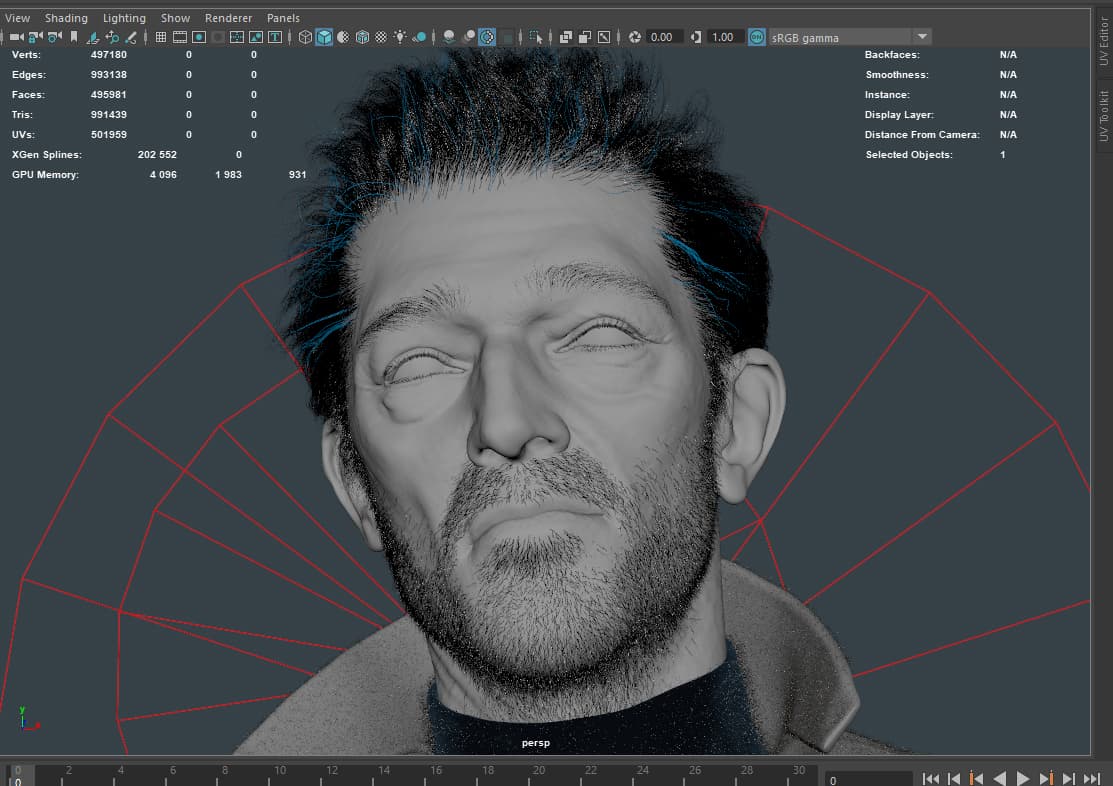Viewport: 1113px width, 786px height.
Task: Open the Lighting menu
Action: (x=124, y=18)
